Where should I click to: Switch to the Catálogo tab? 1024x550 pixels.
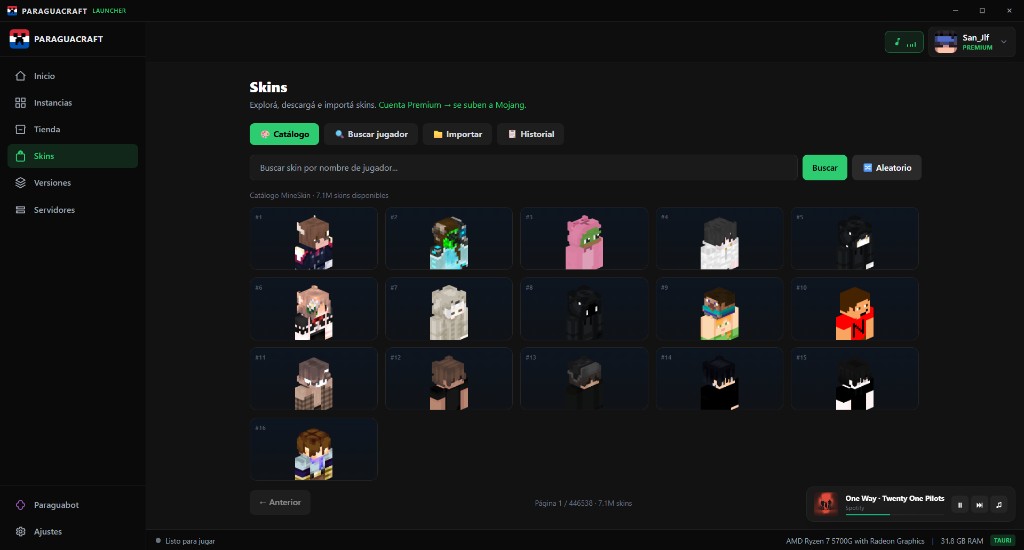(284, 134)
